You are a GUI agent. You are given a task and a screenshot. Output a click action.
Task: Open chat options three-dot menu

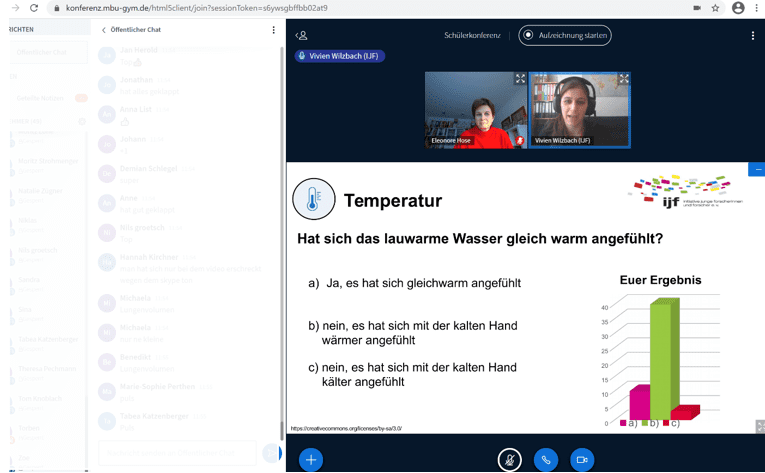coord(273,30)
